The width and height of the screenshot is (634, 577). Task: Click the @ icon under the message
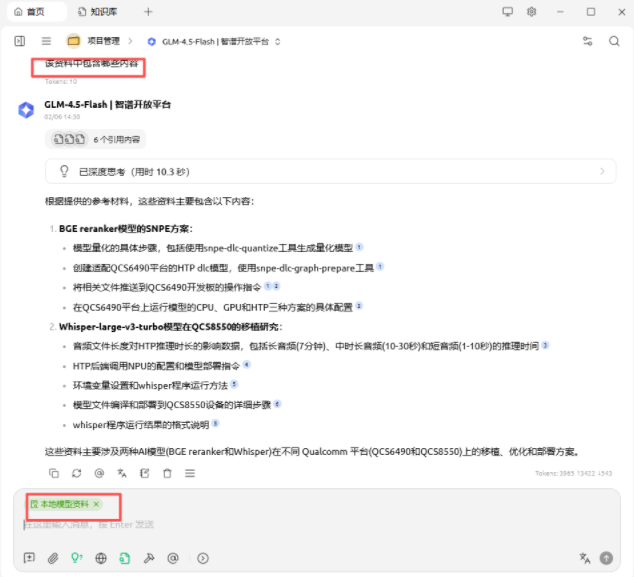99,473
